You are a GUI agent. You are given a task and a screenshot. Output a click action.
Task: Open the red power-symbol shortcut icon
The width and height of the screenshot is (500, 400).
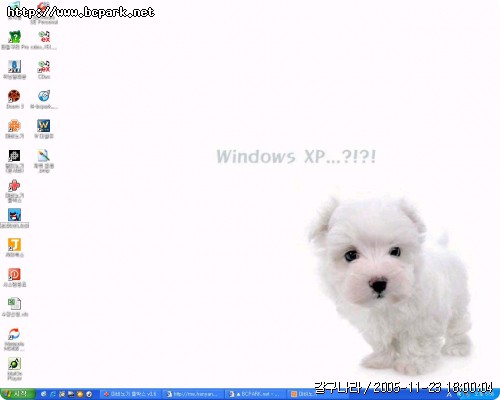14,274
